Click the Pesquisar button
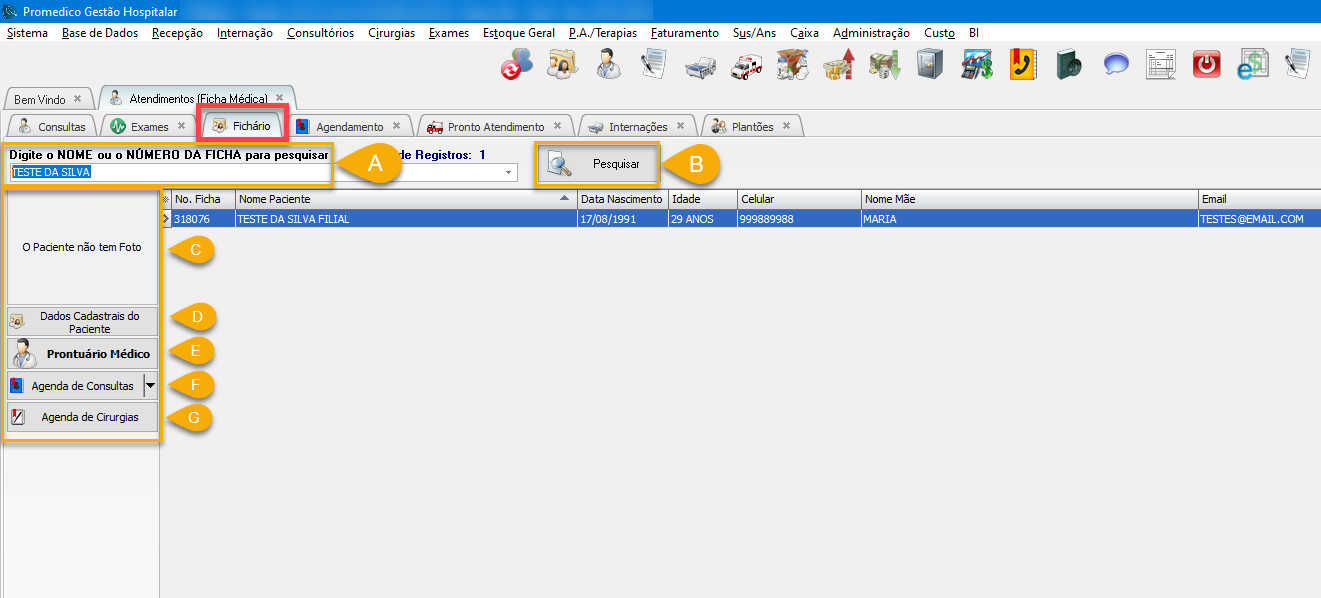 pos(599,164)
